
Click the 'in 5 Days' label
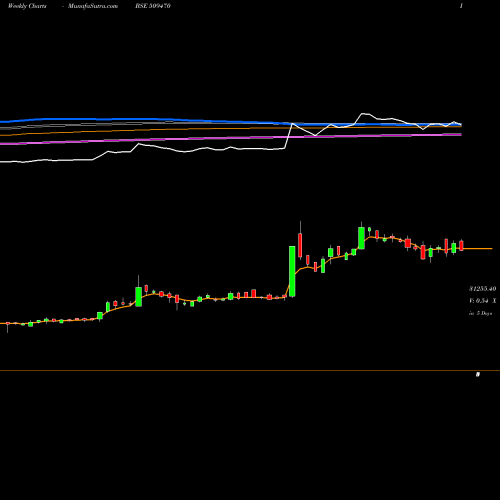(480, 313)
